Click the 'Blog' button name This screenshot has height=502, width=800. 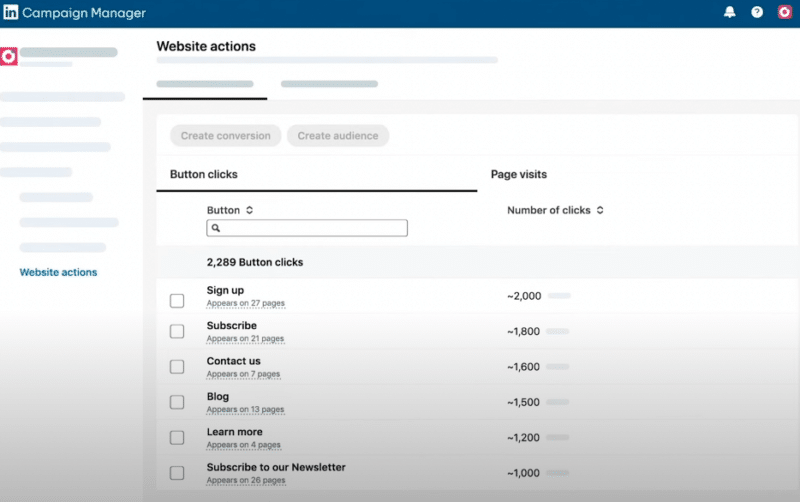218,396
